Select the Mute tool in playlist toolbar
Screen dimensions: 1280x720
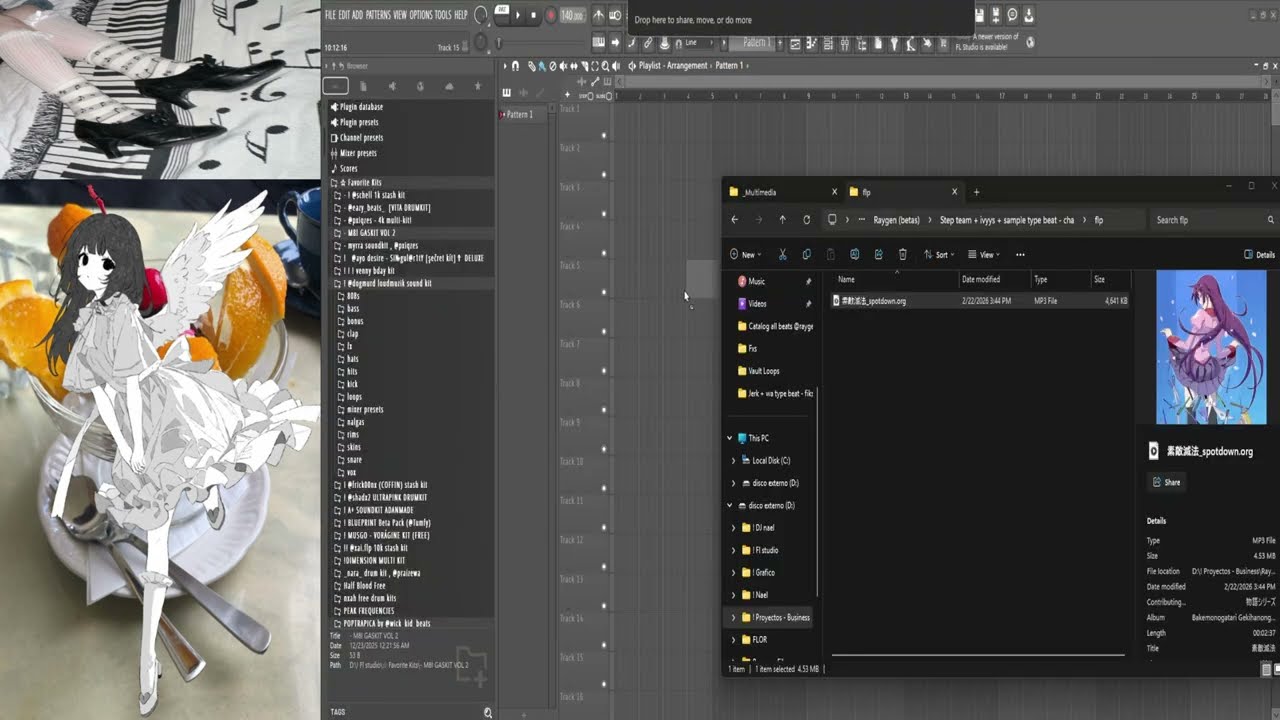pos(564,66)
